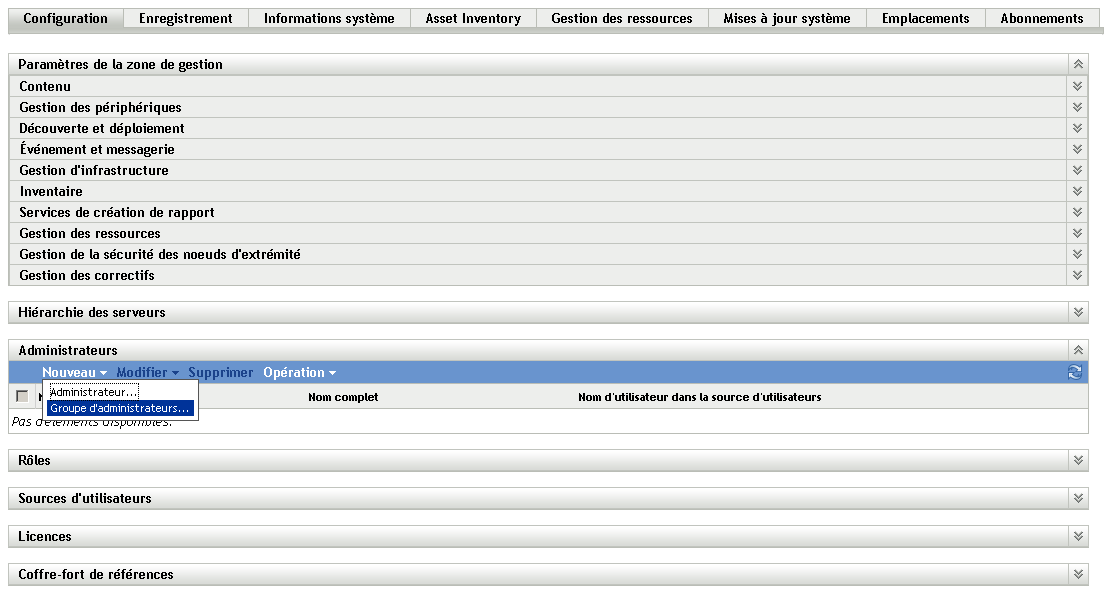Expand the Inventaire section

1077,191
